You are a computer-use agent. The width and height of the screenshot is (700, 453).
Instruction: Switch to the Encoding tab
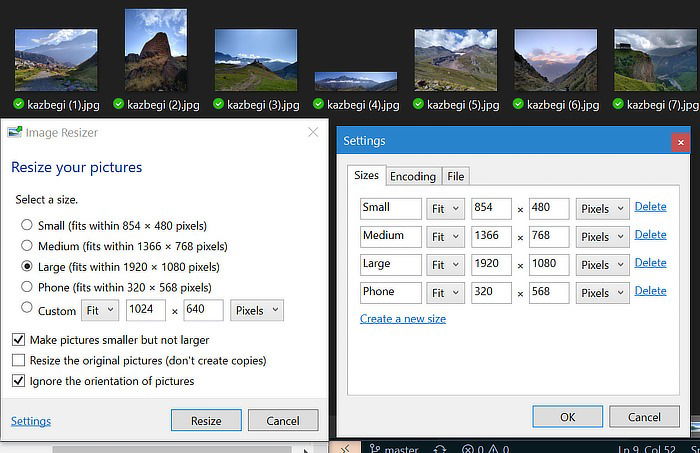[x=413, y=176]
